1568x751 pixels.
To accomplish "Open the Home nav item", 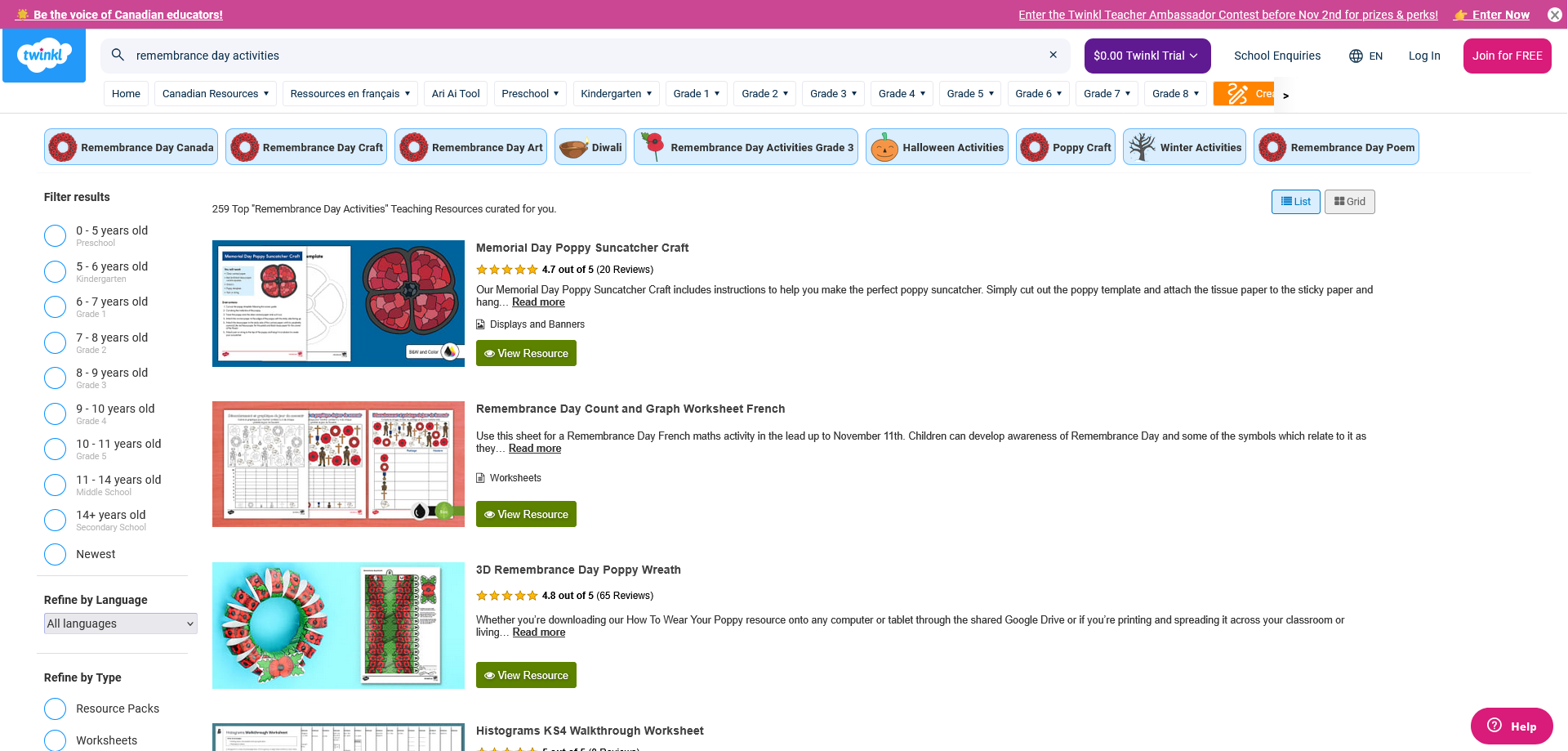I will click(x=127, y=94).
